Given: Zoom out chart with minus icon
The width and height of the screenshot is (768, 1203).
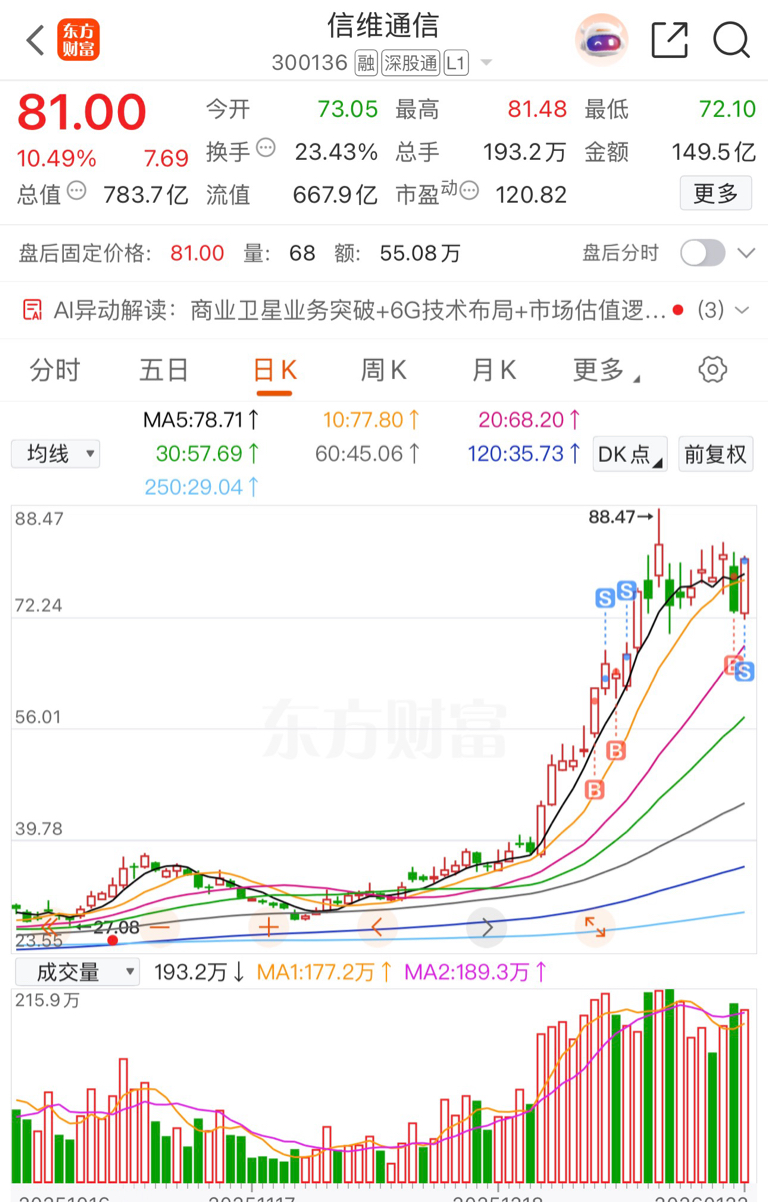Looking at the screenshot, I should tap(159, 927).
